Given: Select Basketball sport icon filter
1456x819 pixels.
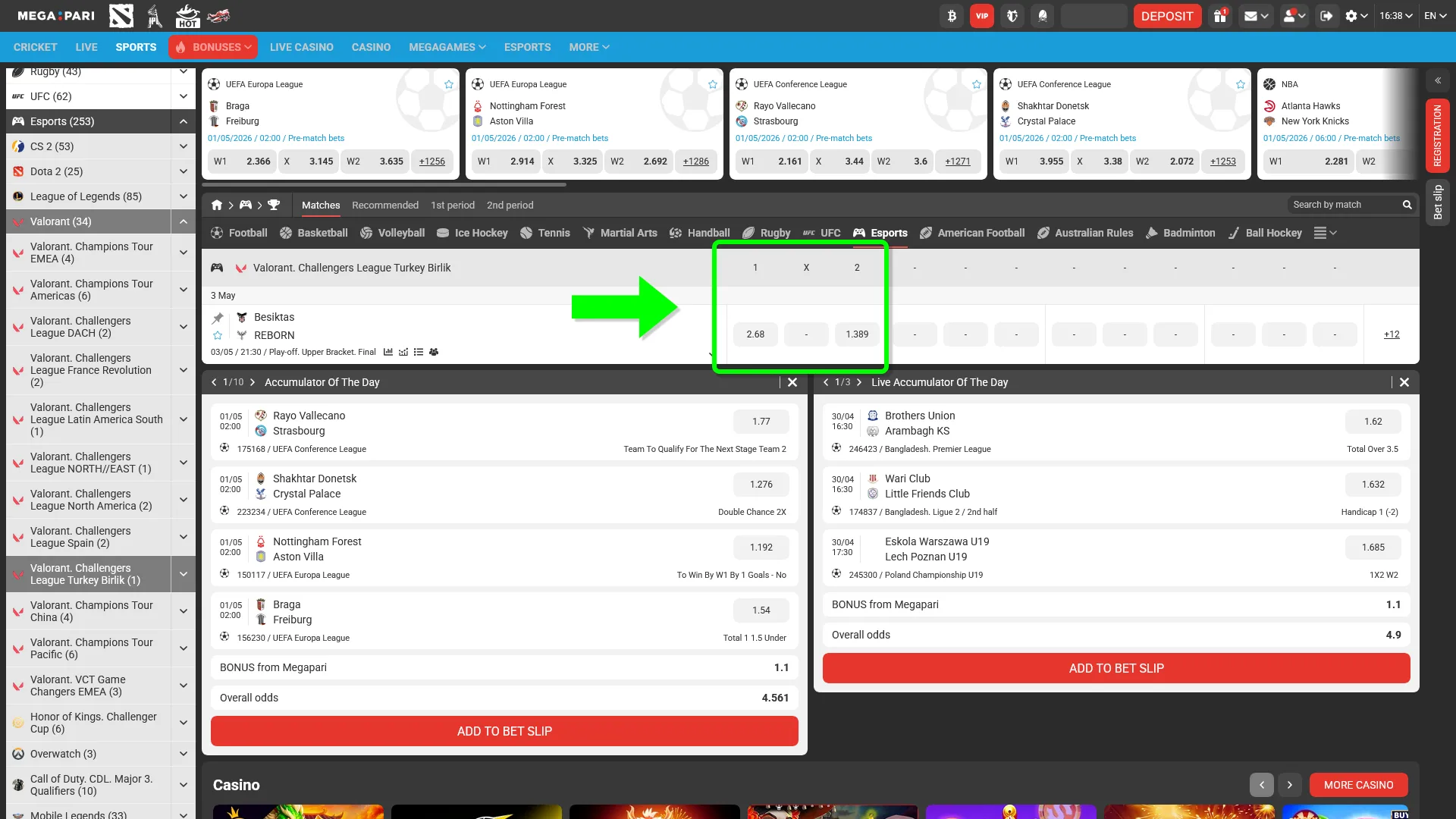Looking at the screenshot, I should click(x=313, y=233).
